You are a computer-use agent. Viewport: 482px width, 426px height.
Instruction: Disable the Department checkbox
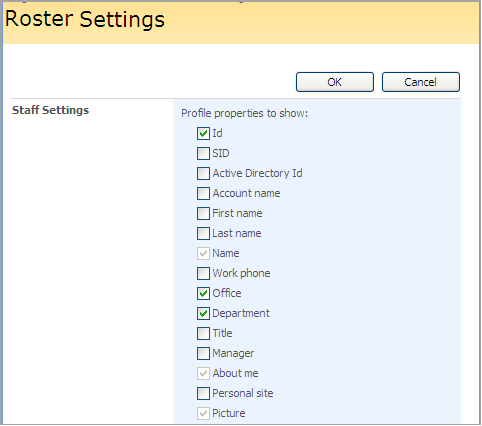click(x=203, y=313)
